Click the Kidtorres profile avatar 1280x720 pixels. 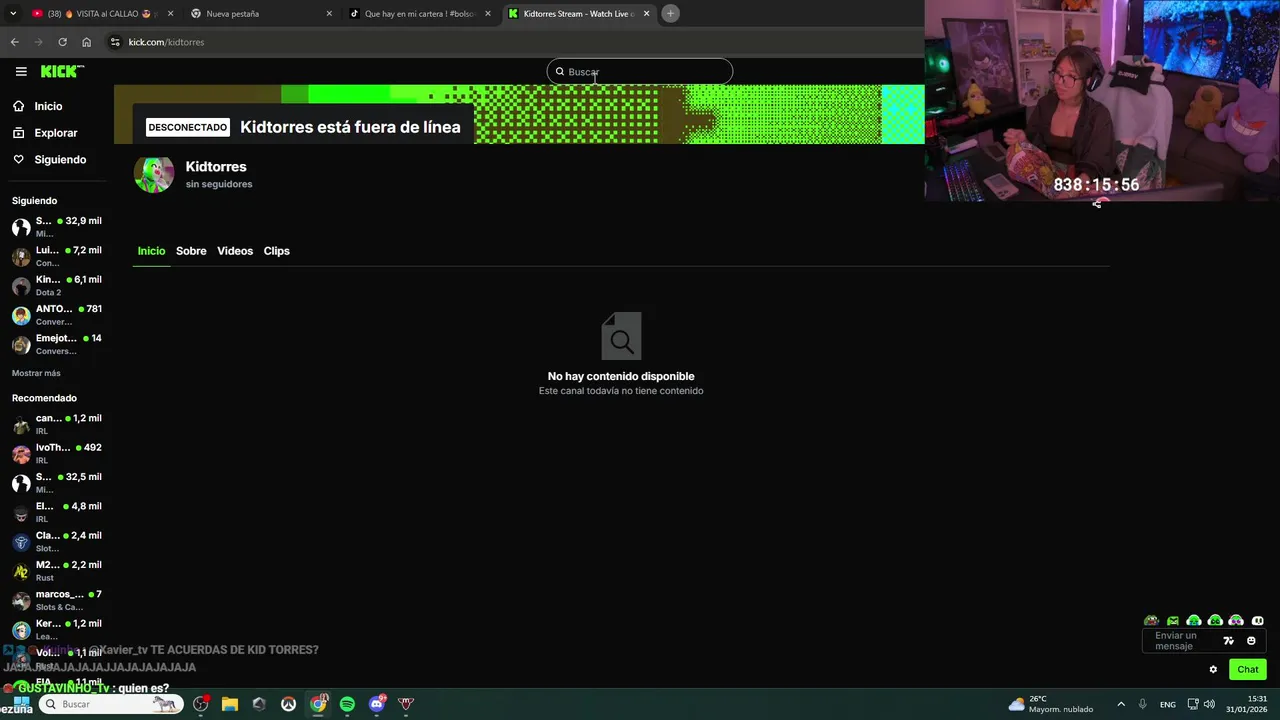click(154, 174)
